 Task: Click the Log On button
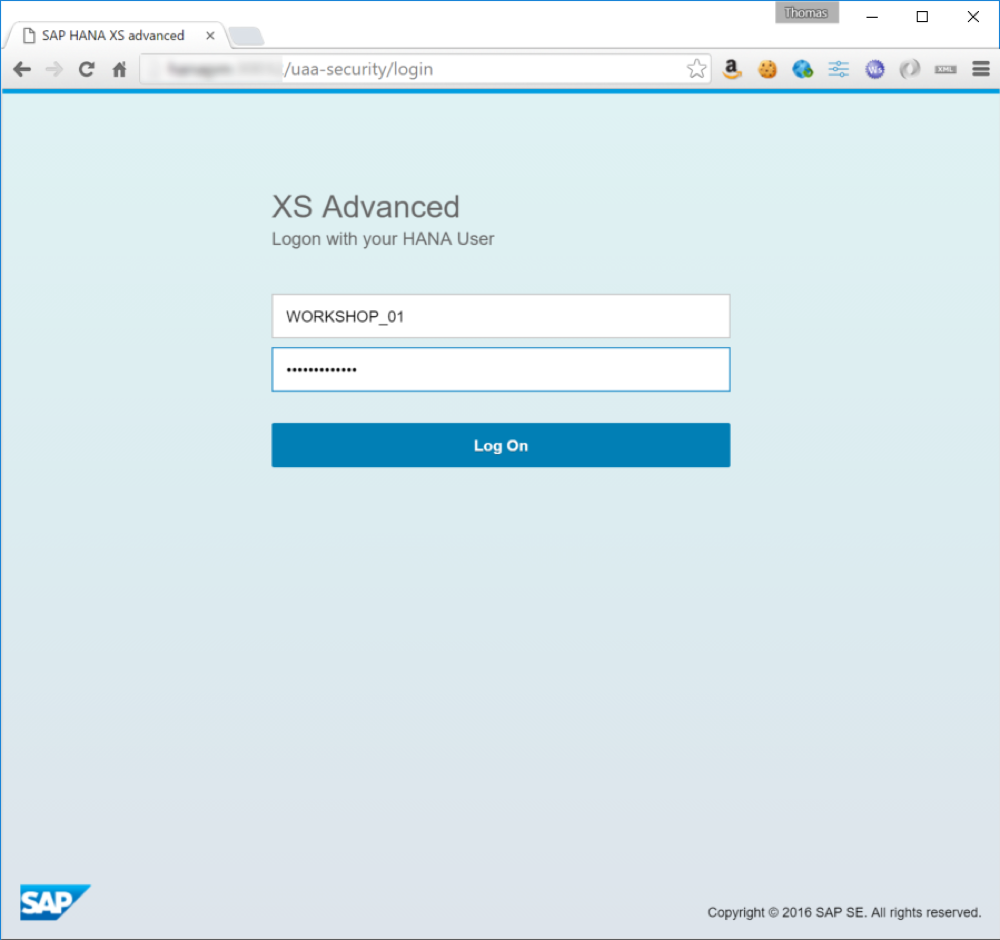[x=501, y=445]
